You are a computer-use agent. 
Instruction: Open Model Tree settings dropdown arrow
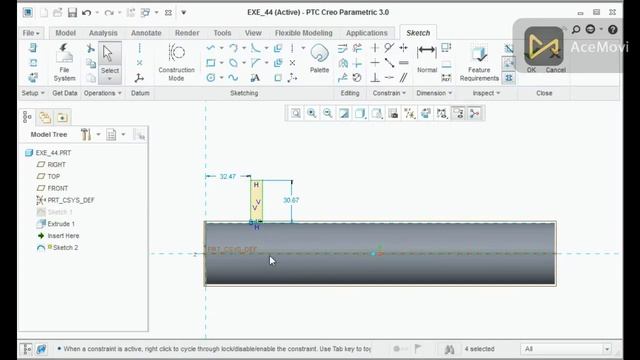click(98, 134)
